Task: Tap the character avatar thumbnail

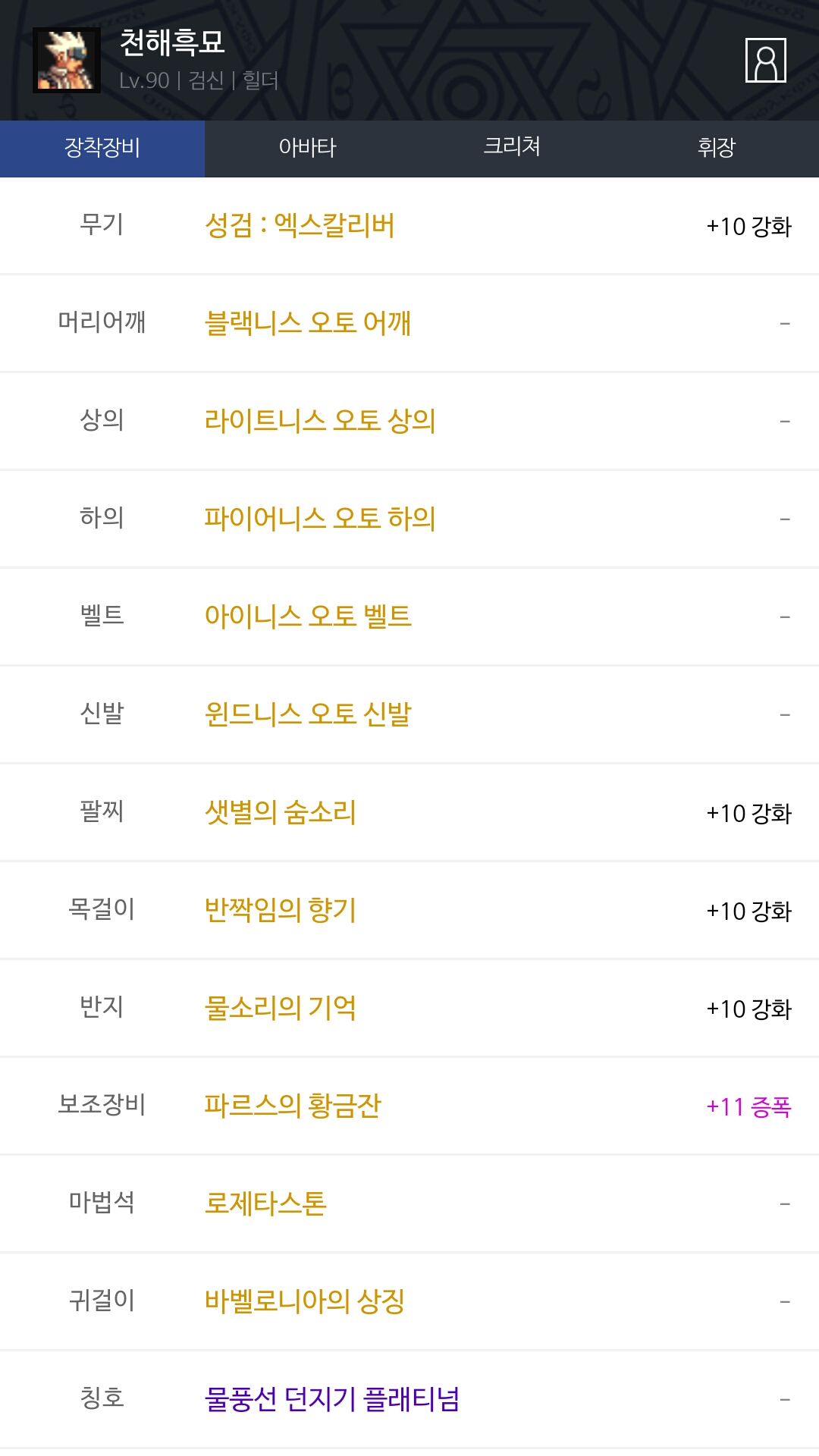Action: [67, 61]
